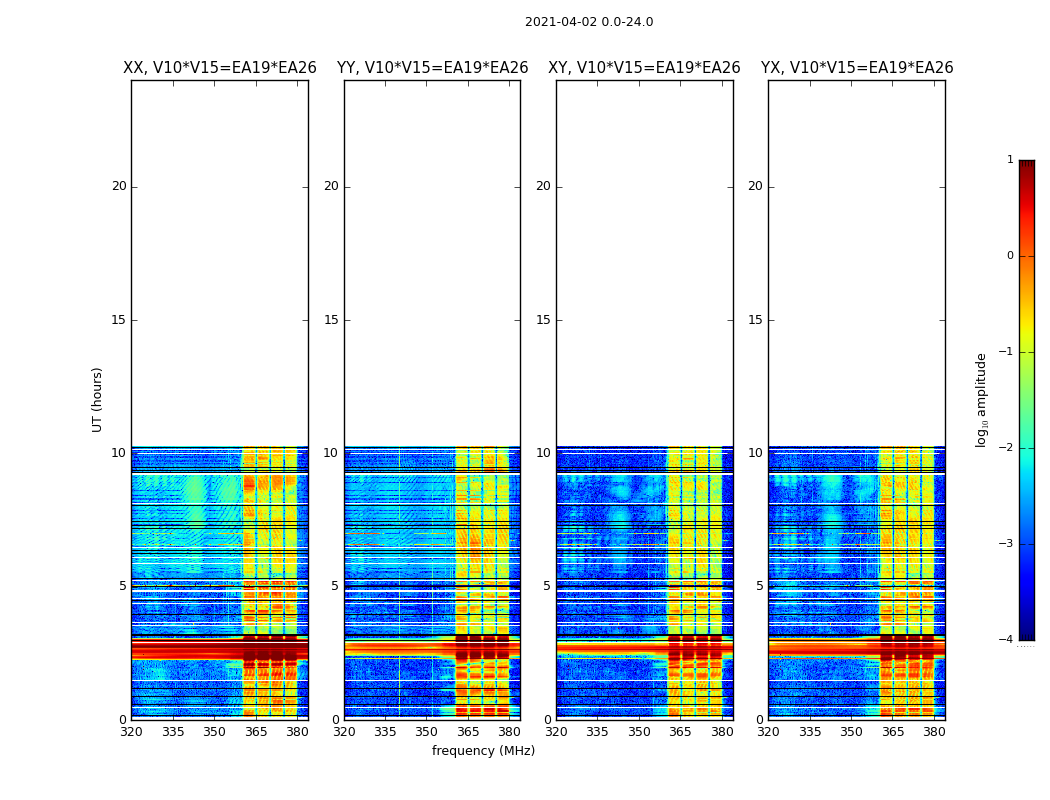The height and width of the screenshot is (800, 1050).
Task: Click the 20 tick label on XX plot axis
Action: (x=119, y=186)
